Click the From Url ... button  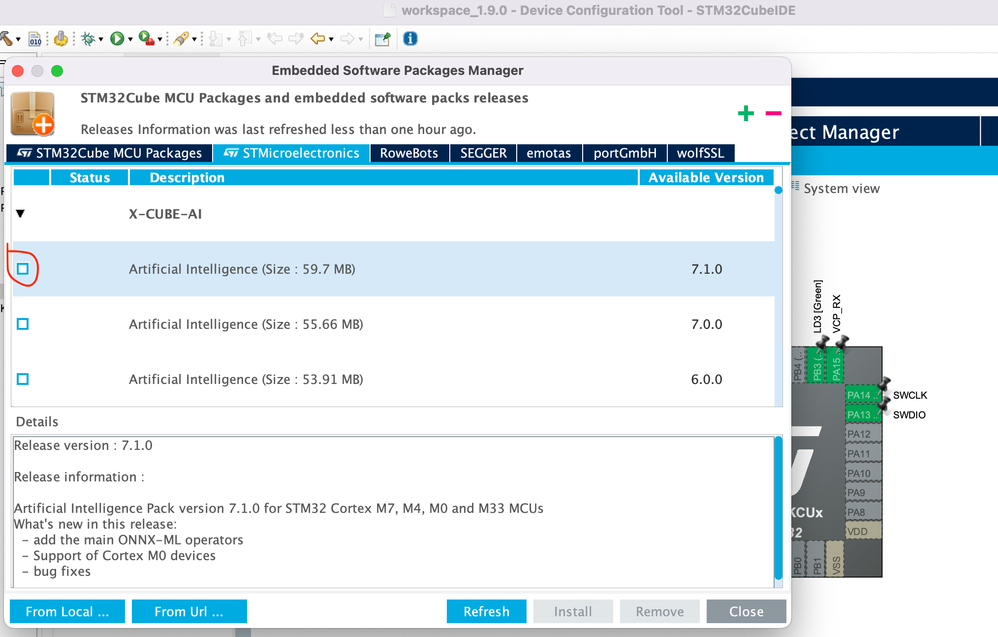(189, 612)
